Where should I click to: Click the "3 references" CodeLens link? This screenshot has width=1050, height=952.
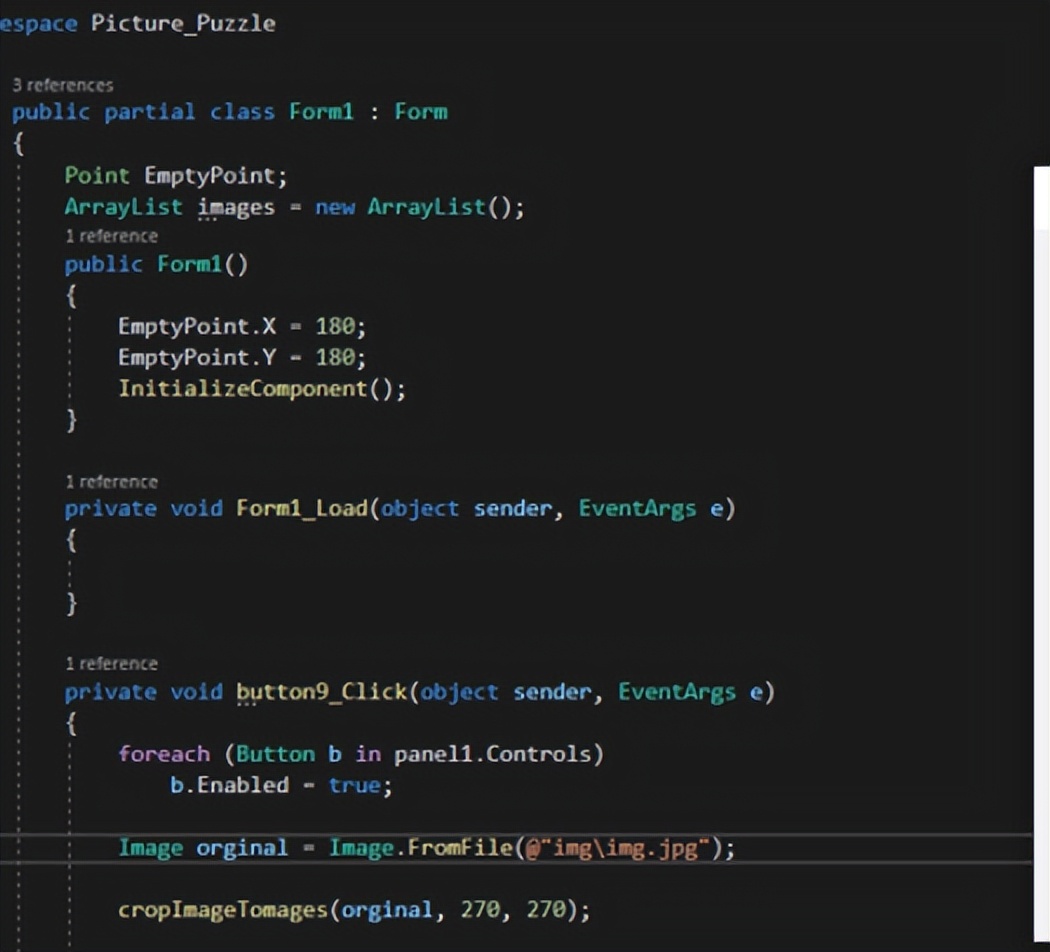coord(62,85)
